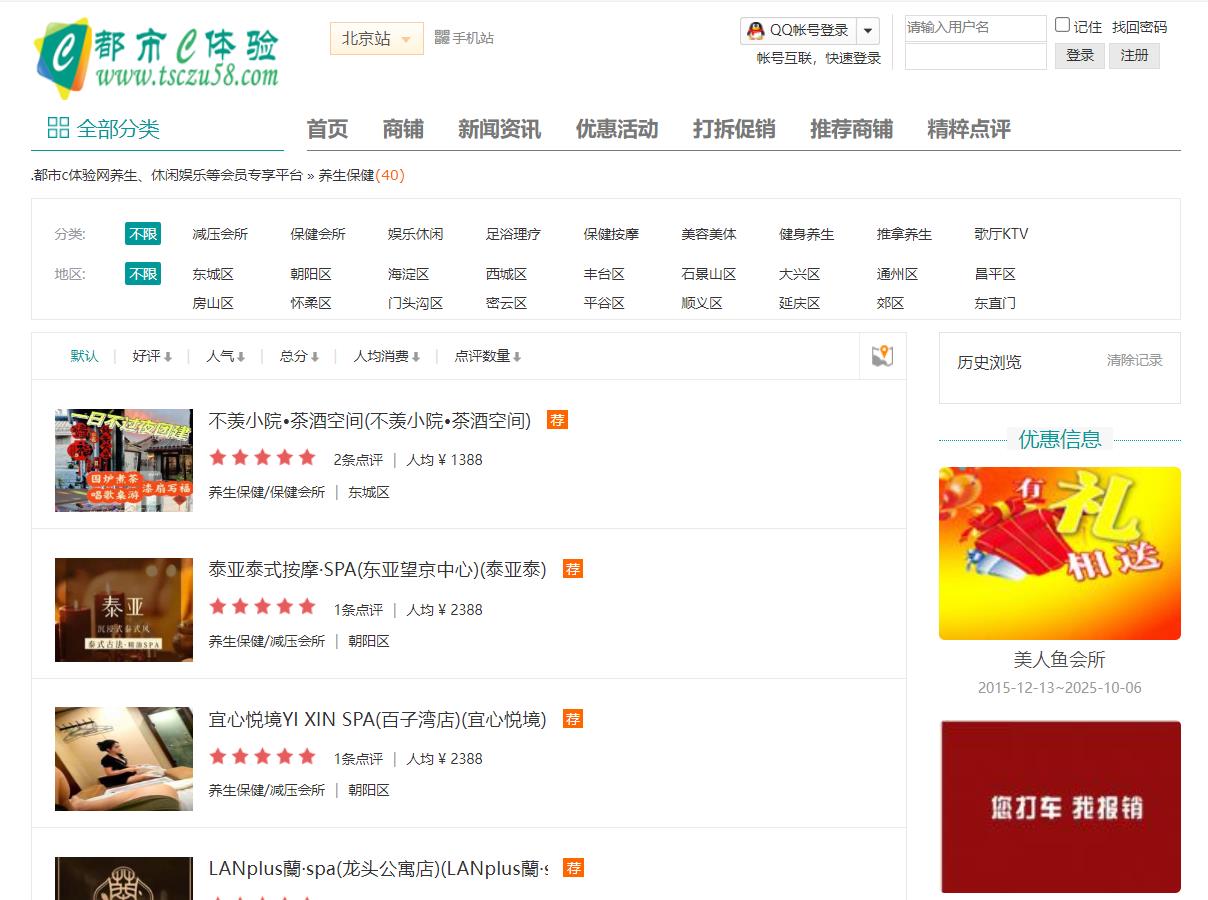The width and height of the screenshot is (1208, 900).
Task: Open the 北京站 city selector dropdown
Action: 376,38
